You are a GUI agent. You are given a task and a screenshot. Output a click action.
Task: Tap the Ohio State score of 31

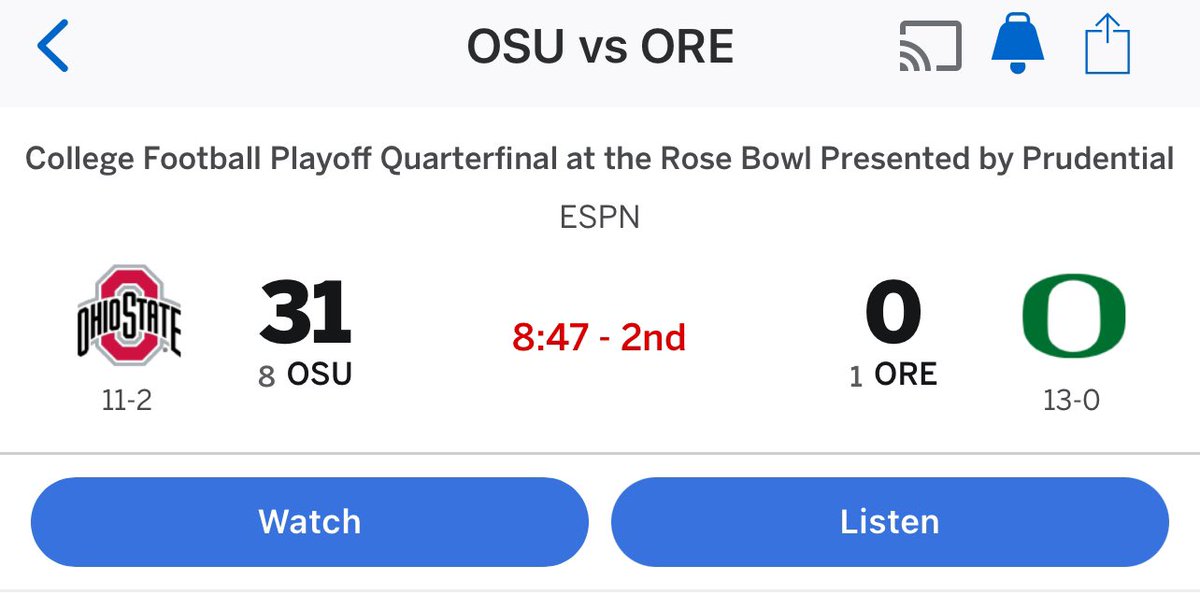(x=305, y=311)
